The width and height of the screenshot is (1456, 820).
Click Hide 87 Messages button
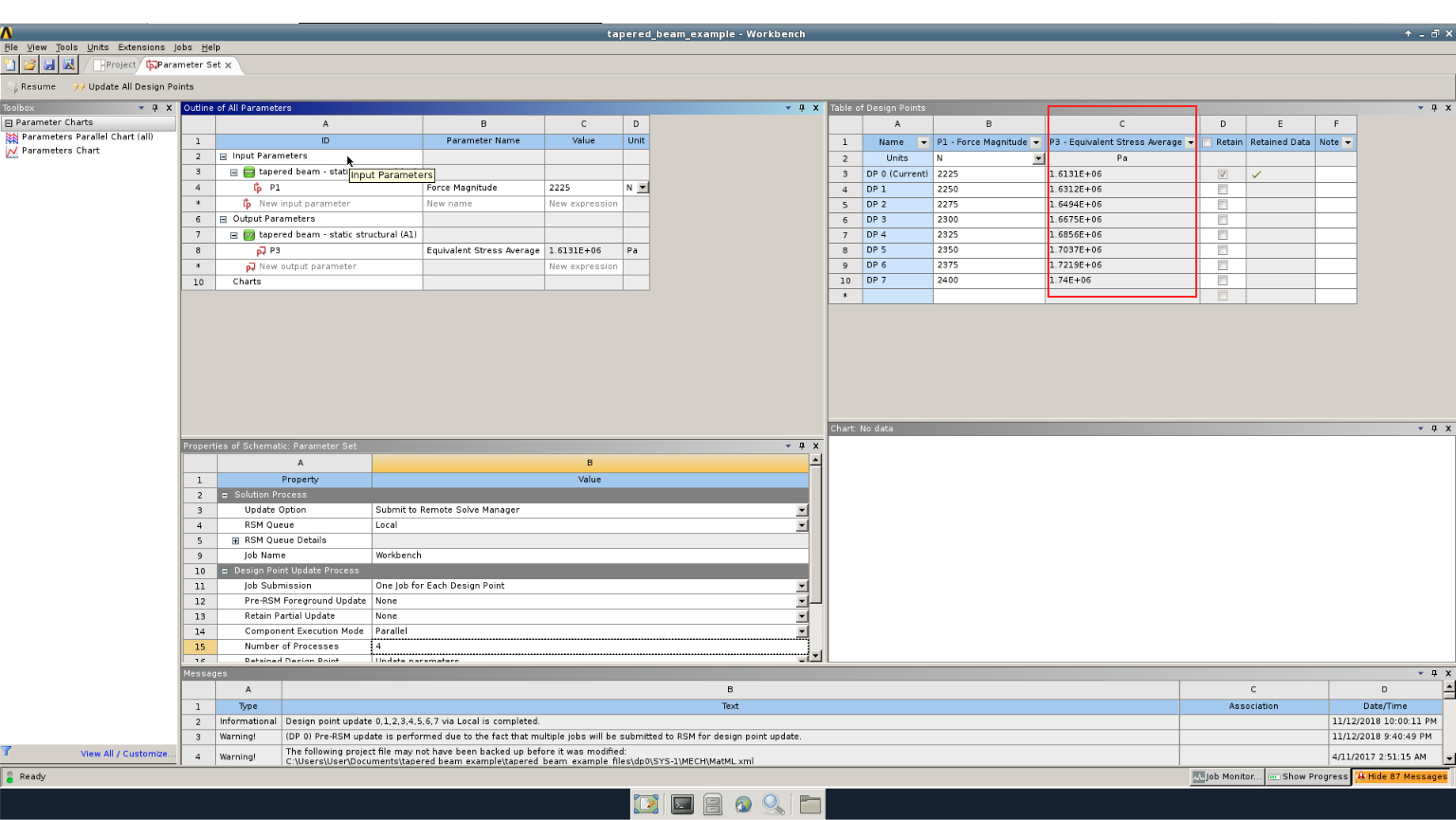1402,776
